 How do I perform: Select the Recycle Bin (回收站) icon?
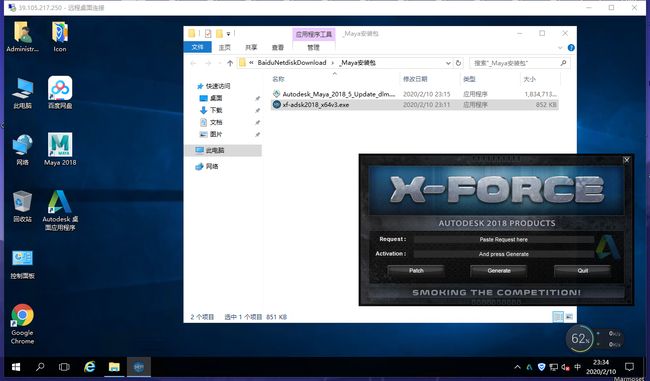tap(22, 206)
